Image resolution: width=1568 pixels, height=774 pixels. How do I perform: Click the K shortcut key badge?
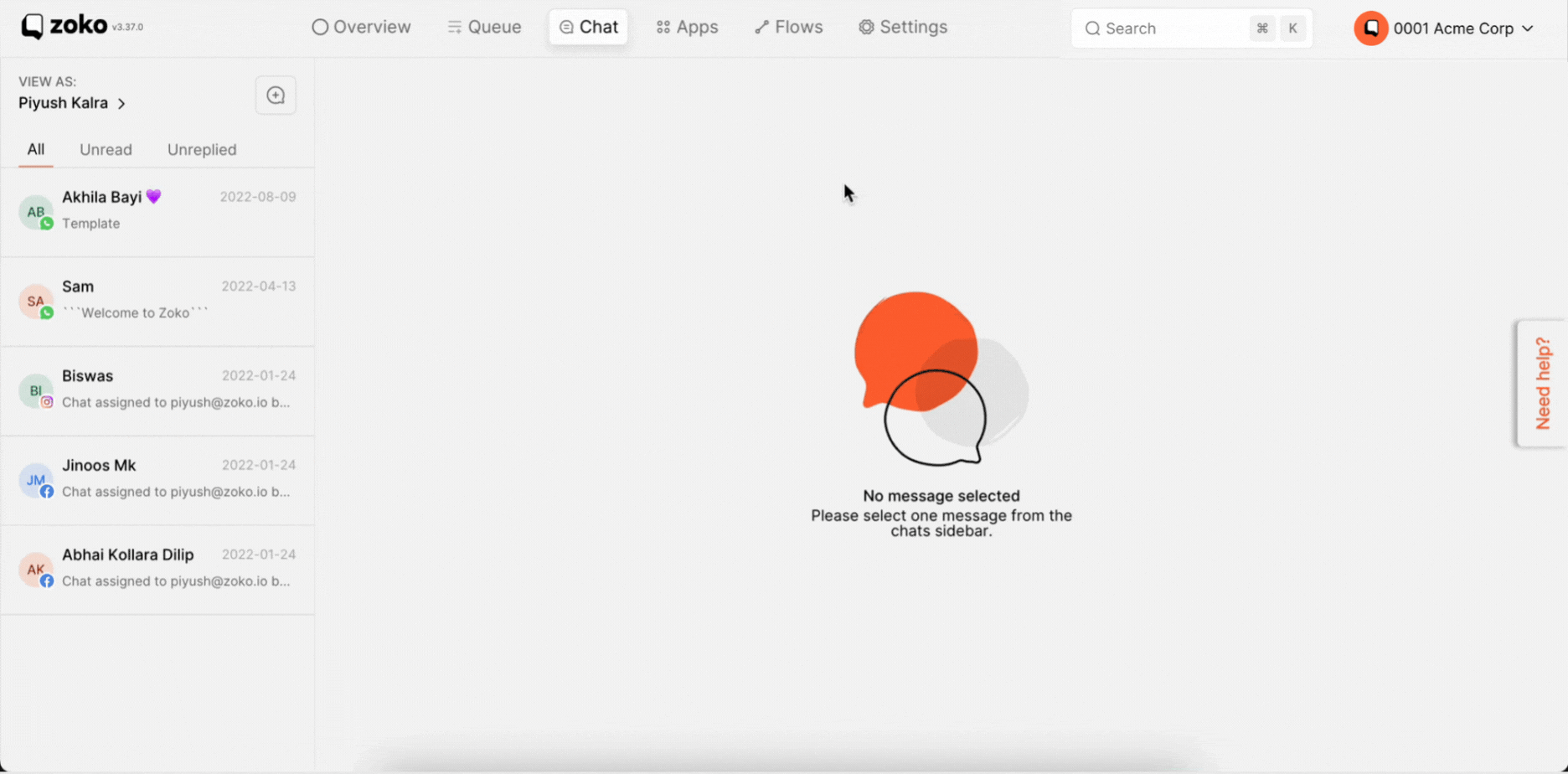pyautogui.click(x=1292, y=28)
